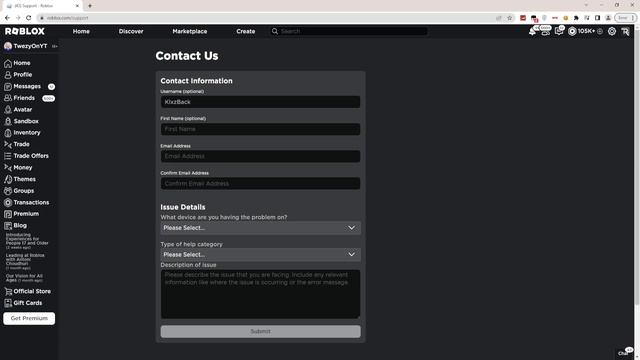Click the Get Premium button
The width and height of the screenshot is (640, 360).
click(x=29, y=318)
